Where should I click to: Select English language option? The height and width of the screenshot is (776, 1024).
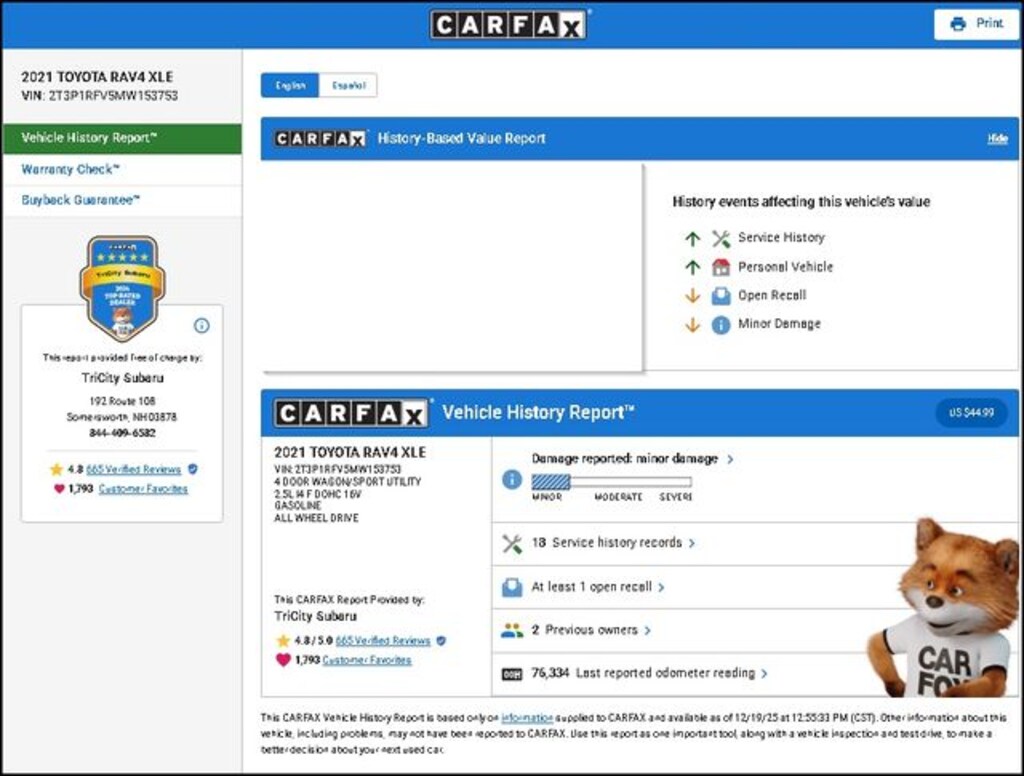click(290, 86)
